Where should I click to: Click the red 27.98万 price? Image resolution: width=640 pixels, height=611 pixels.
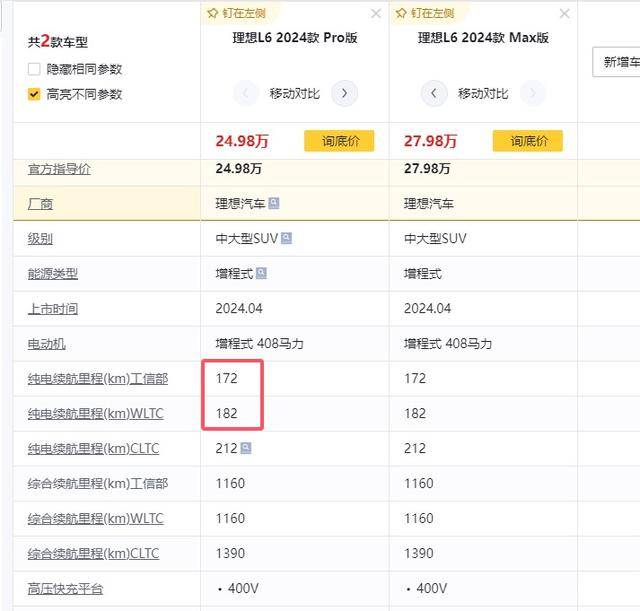point(431,141)
